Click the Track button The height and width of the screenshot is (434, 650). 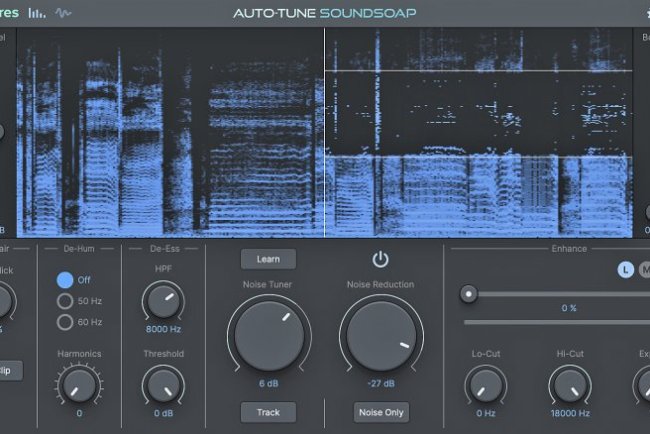(x=268, y=412)
